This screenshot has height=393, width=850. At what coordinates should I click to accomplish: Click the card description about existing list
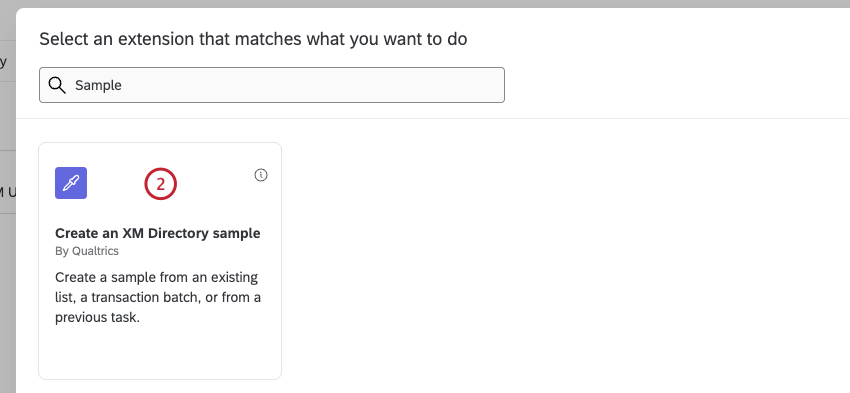coord(158,298)
